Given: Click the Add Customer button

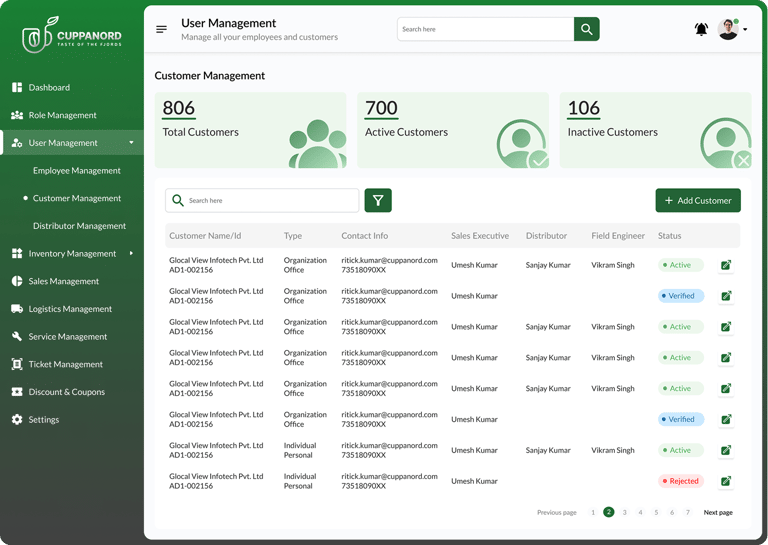Looking at the screenshot, I should click(698, 200).
